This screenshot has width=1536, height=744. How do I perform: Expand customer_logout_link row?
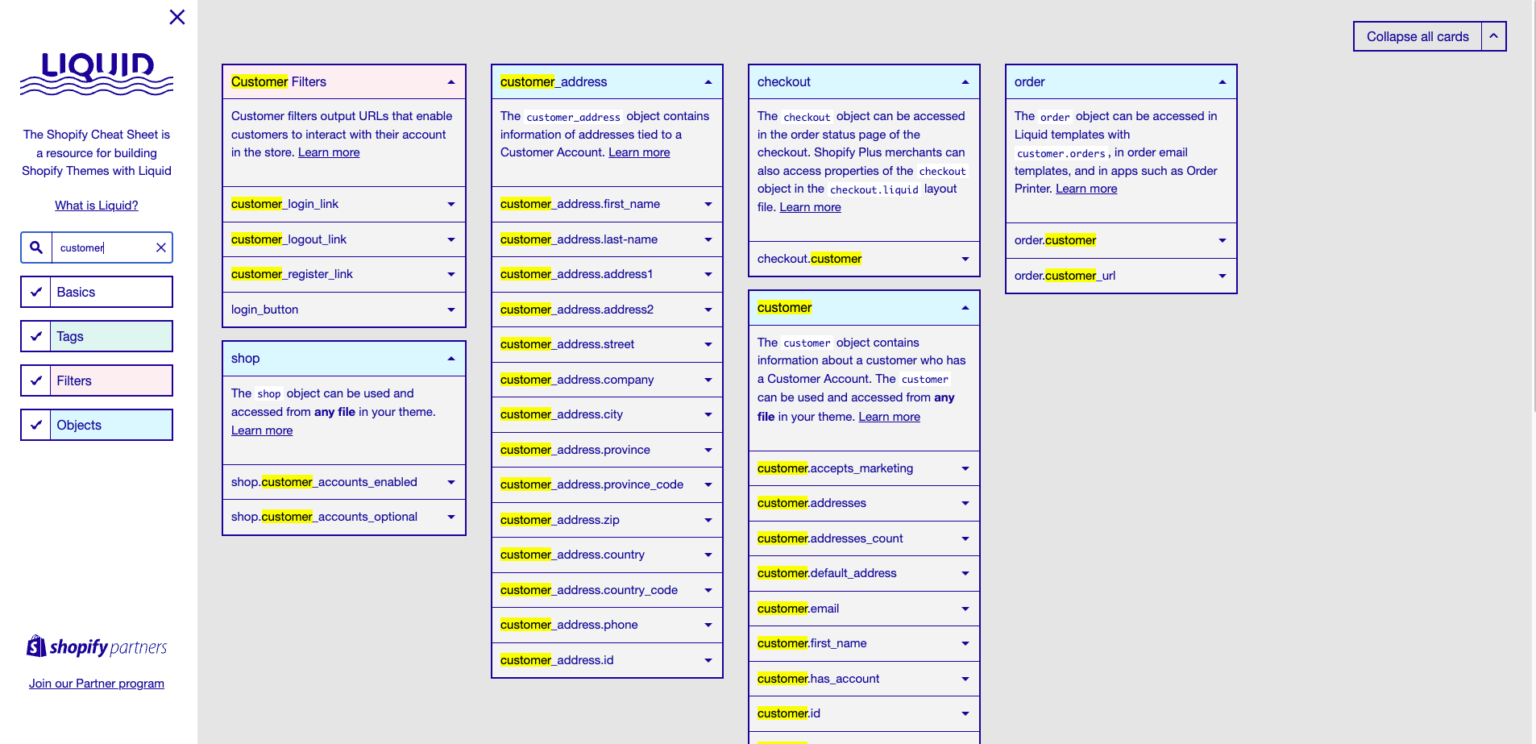point(344,239)
